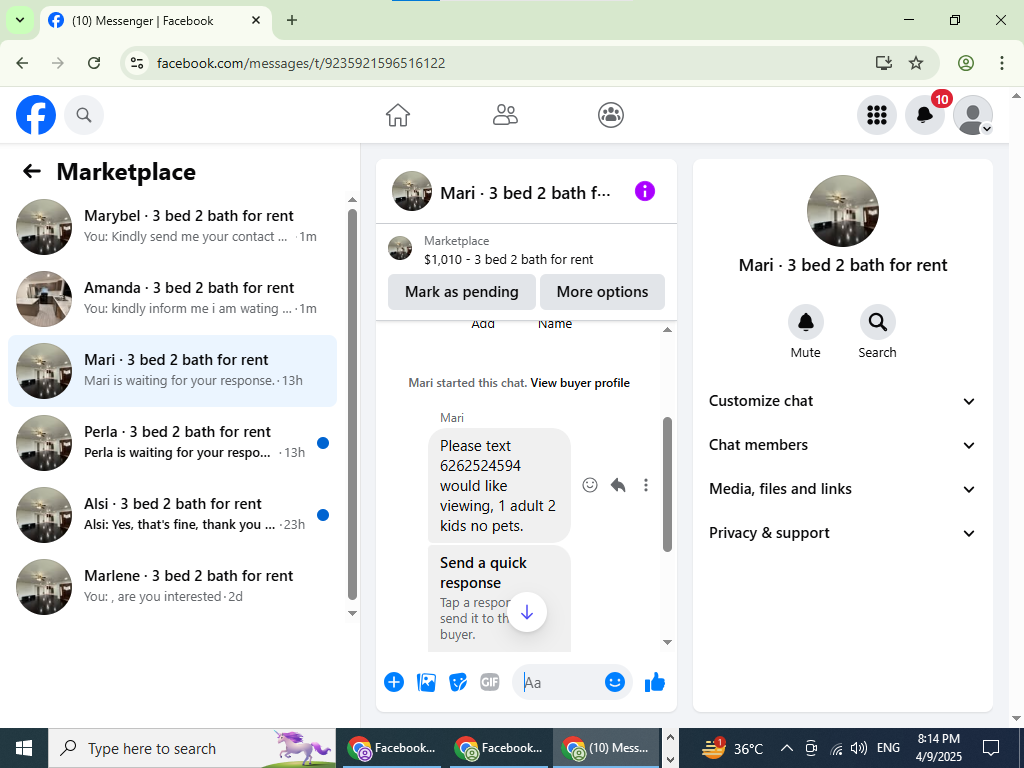Open Alsi's unread conversation
The image size is (1024, 768).
pos(172,514)
